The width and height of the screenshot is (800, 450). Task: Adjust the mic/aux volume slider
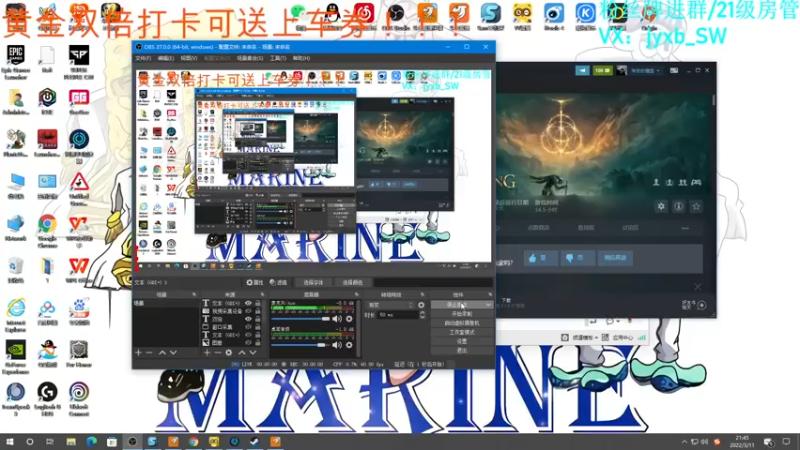[301, 319]
